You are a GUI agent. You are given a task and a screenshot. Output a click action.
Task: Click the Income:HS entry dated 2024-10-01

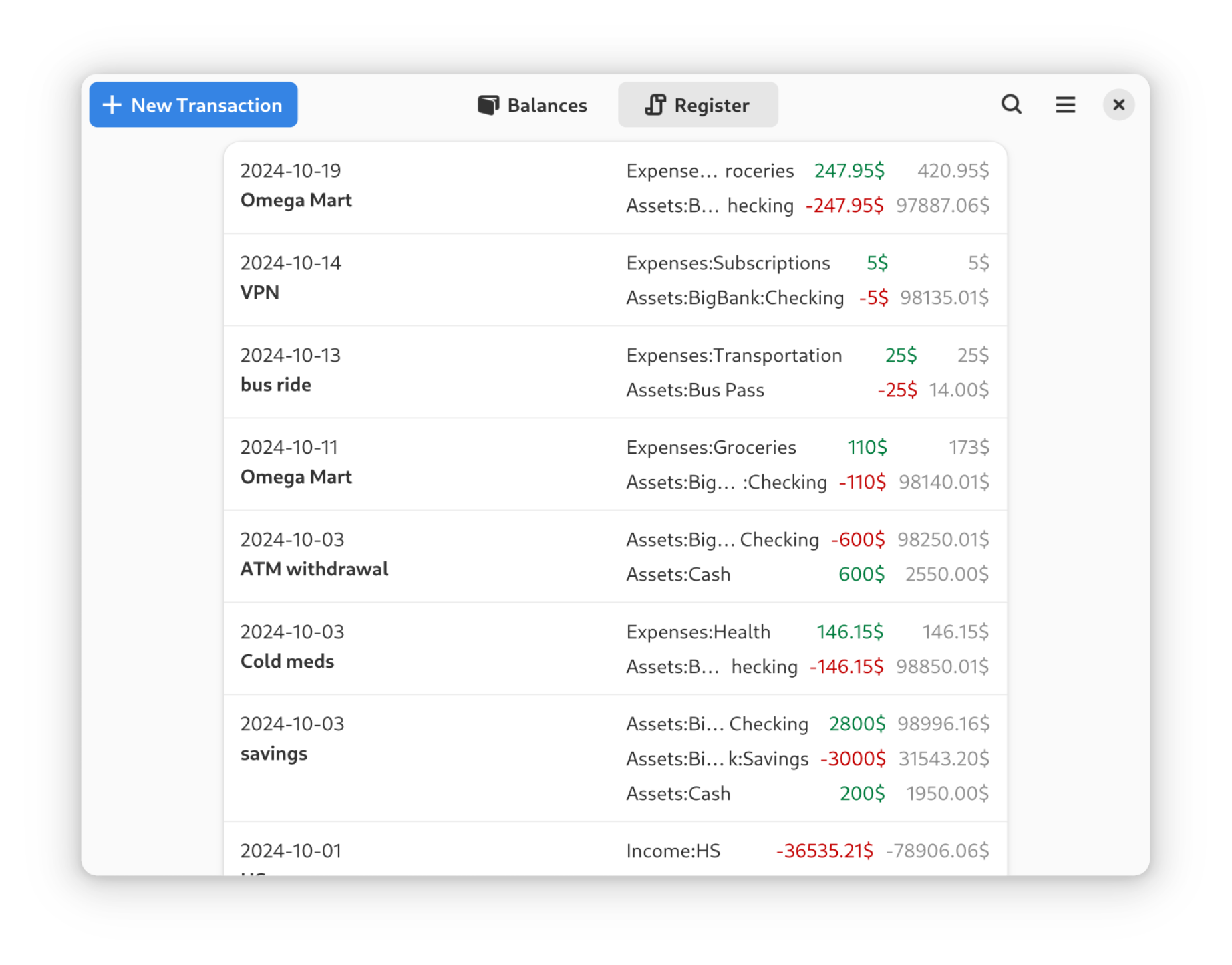(x=673, y=851)
